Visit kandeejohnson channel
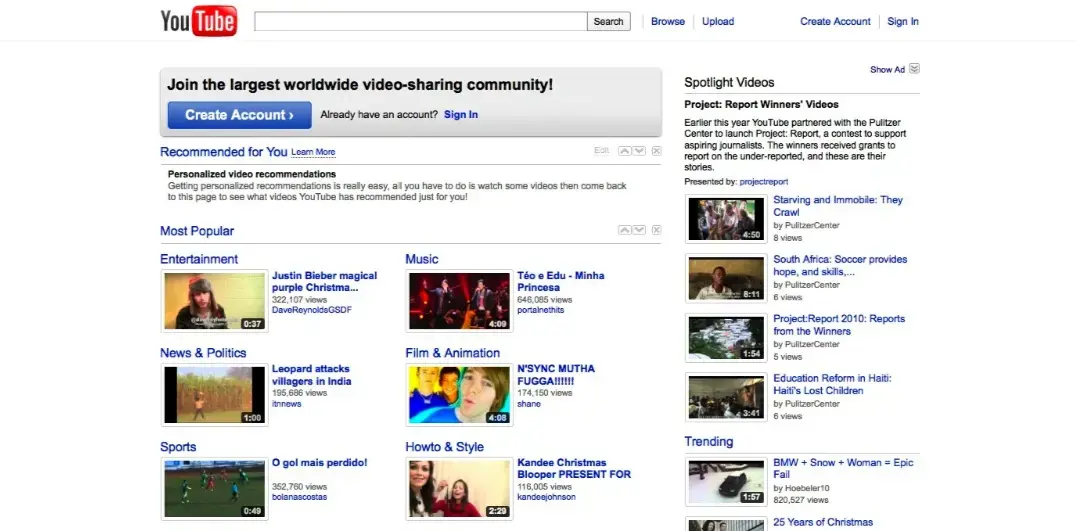Screen dimensions: 1076x531 (x=546, y=497)
